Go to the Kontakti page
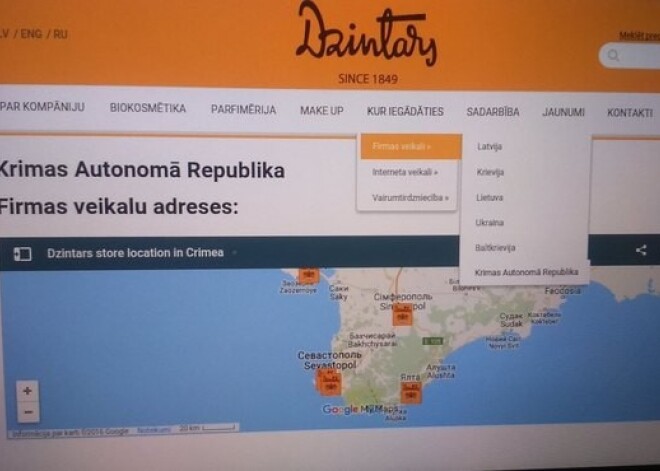The height and width of the screenshot is (471, 660). pyautogui.click(x=629, y=113)
